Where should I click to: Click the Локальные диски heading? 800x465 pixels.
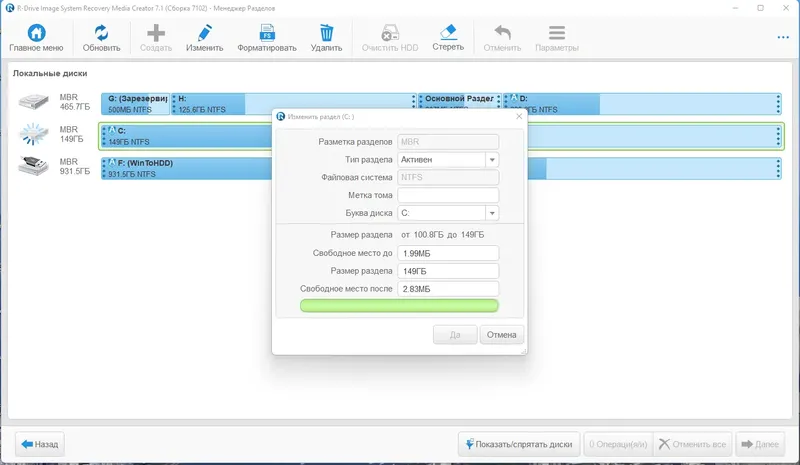pyautogui.click(x=50, y=74)
